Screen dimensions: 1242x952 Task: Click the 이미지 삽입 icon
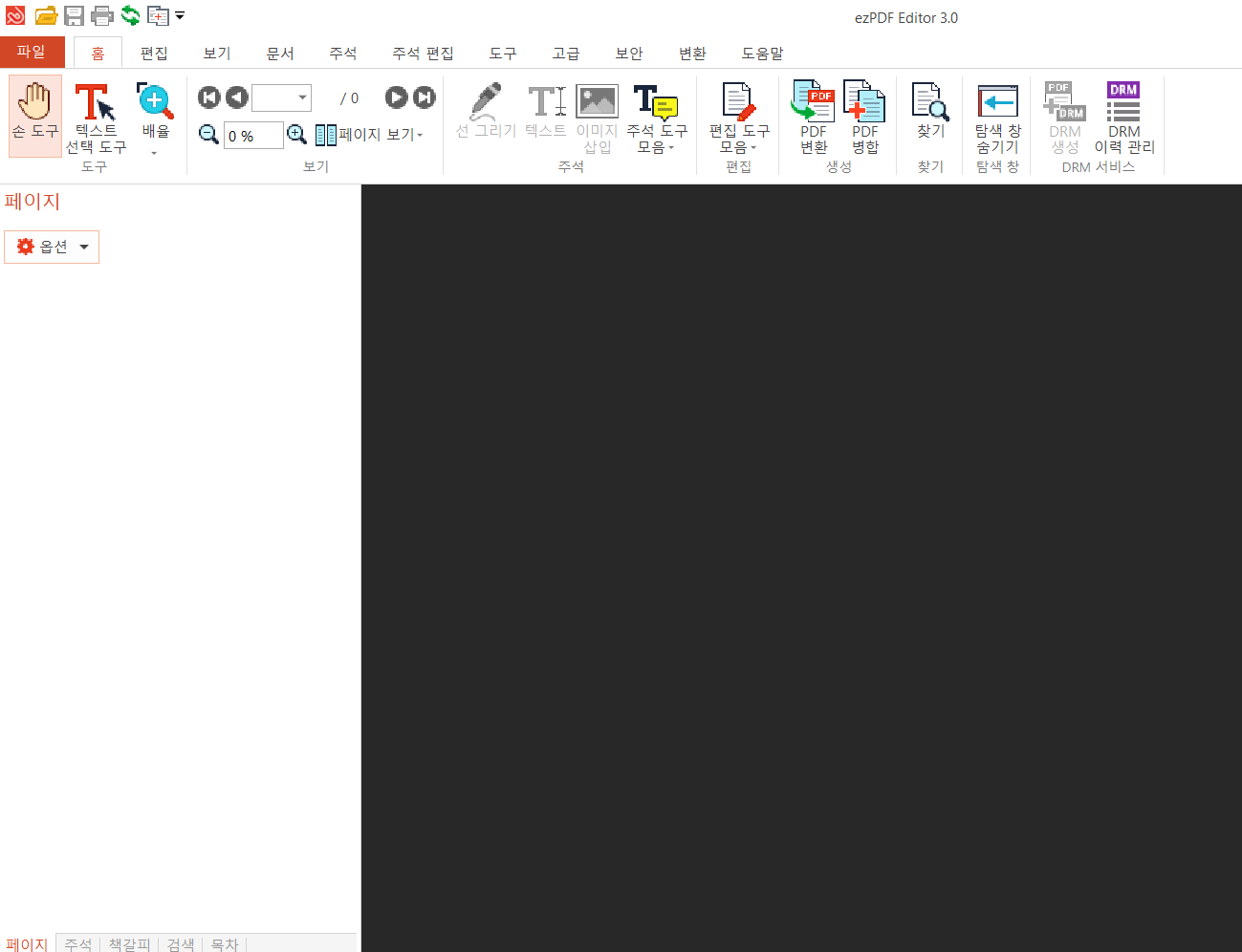click(597, 118)
